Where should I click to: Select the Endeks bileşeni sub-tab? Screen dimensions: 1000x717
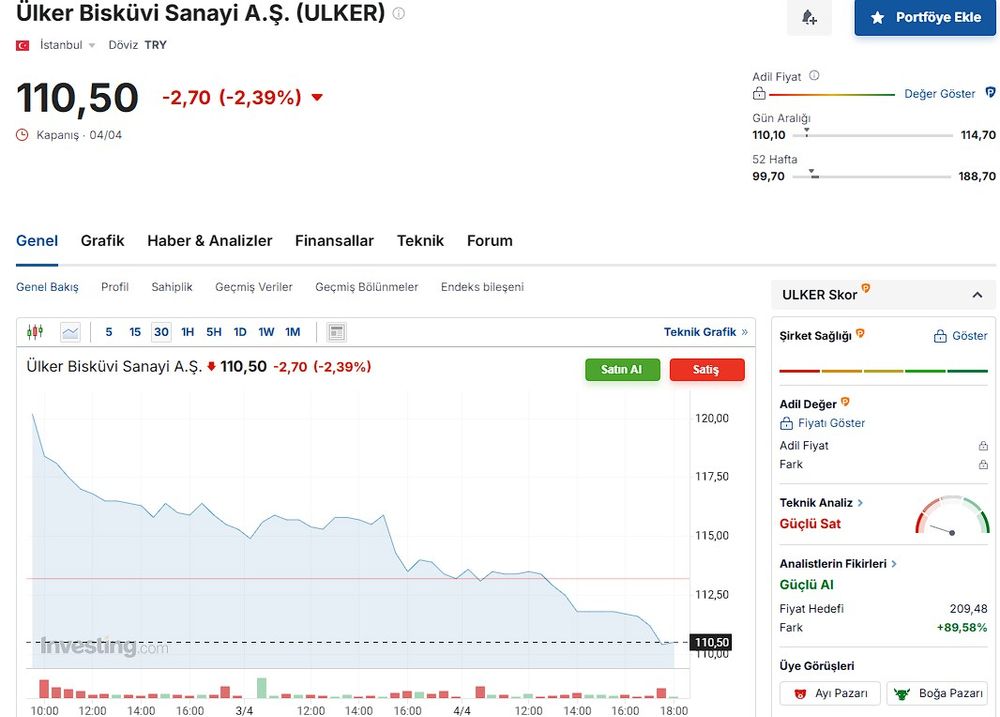click(482, 287)
